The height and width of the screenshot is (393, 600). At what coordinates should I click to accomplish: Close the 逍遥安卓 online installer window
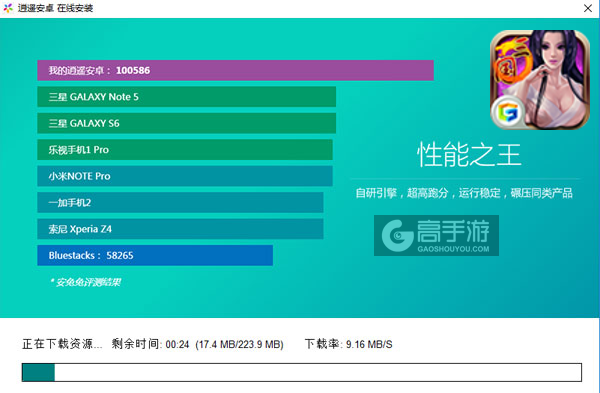tap(587, 8)
